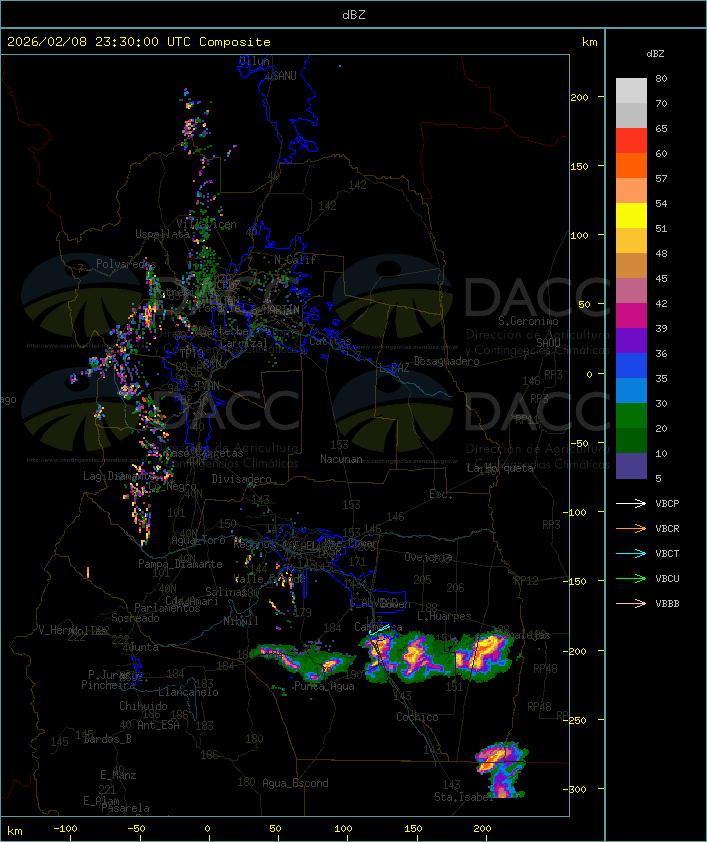Pick the purple swatch between 39 and 36
The height and width of the screenshot is (842, 707).
631,340
